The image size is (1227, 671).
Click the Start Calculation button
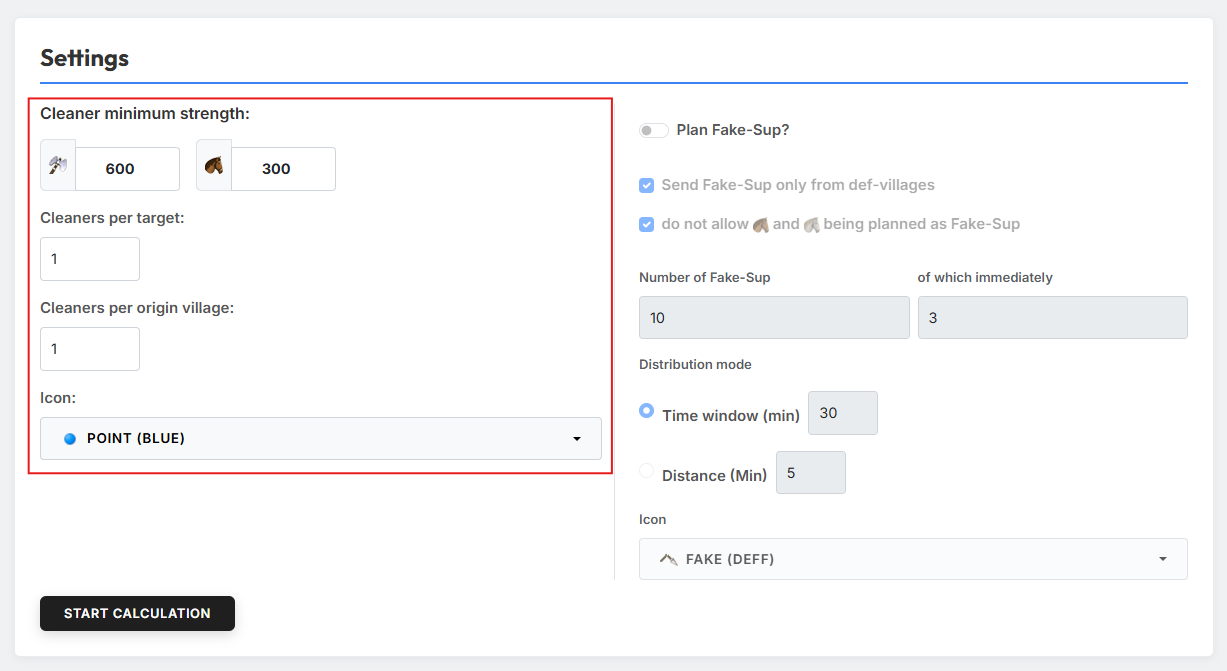137,613
